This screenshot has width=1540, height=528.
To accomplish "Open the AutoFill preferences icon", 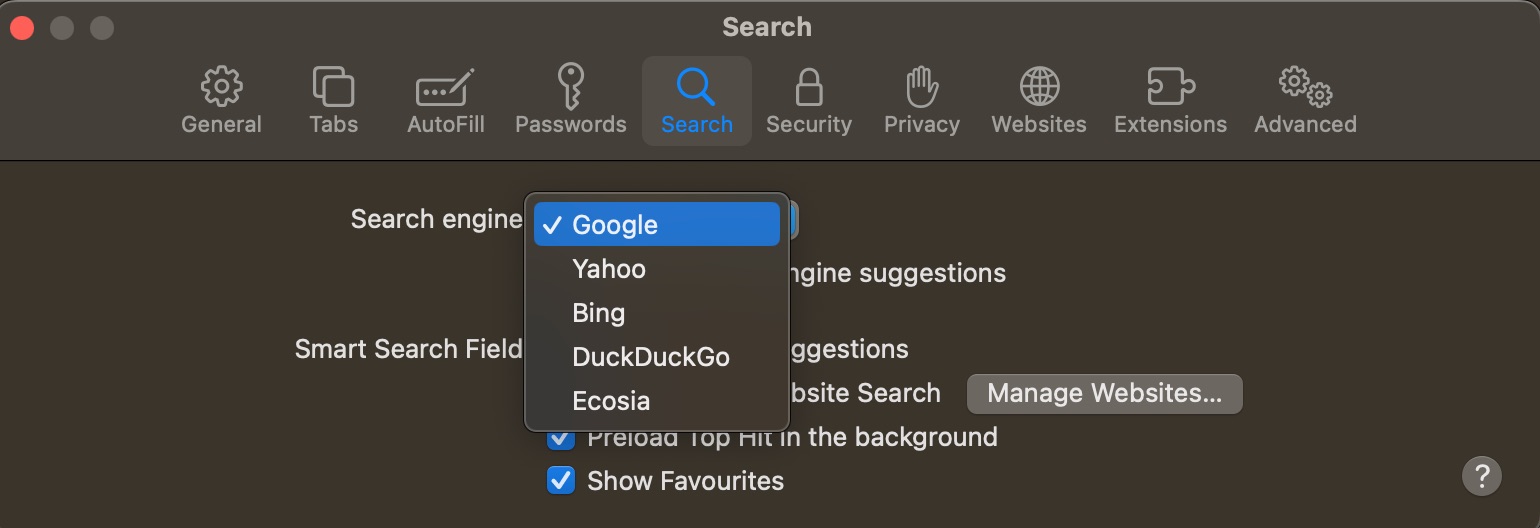I will [445, 88].
